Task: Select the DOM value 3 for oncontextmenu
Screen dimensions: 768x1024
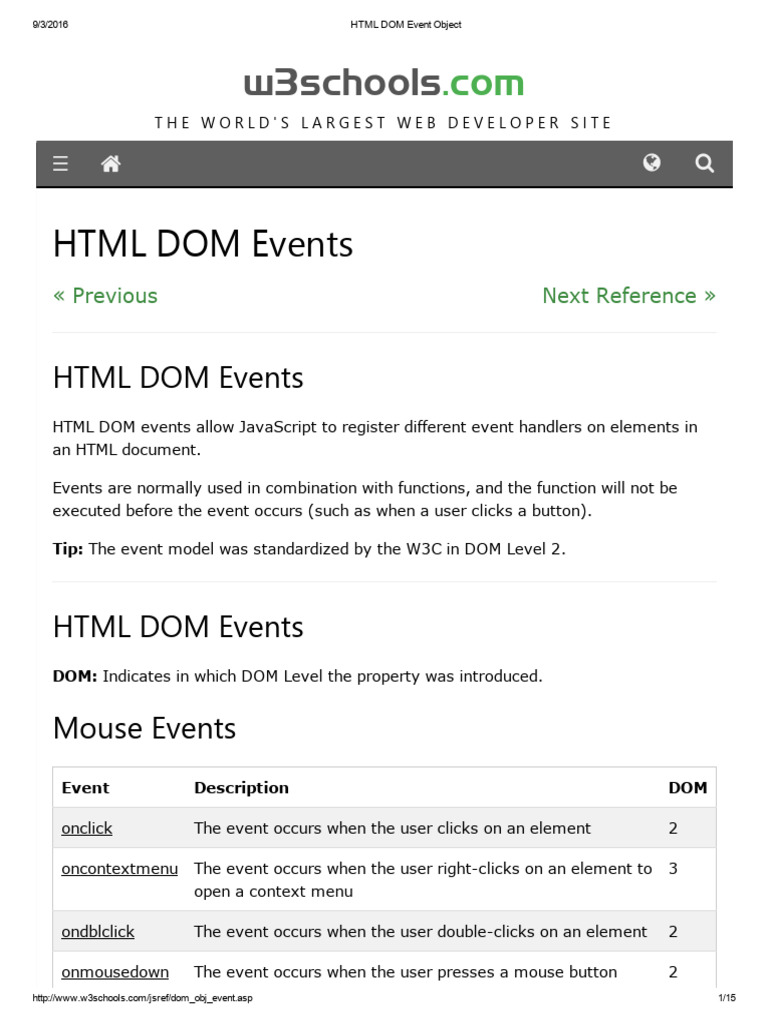Action: click(673, 869)
